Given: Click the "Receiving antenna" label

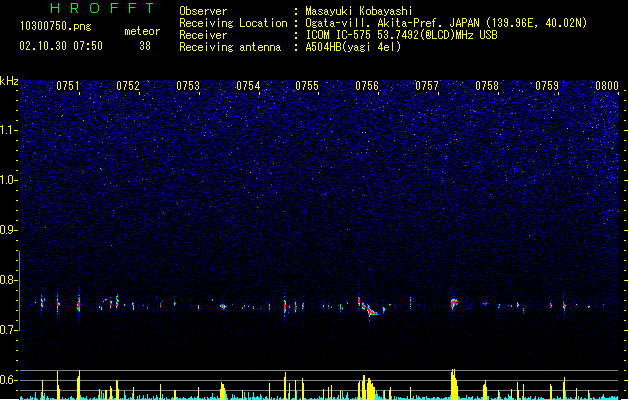Looking at the screenshot, I should point(230,47).
